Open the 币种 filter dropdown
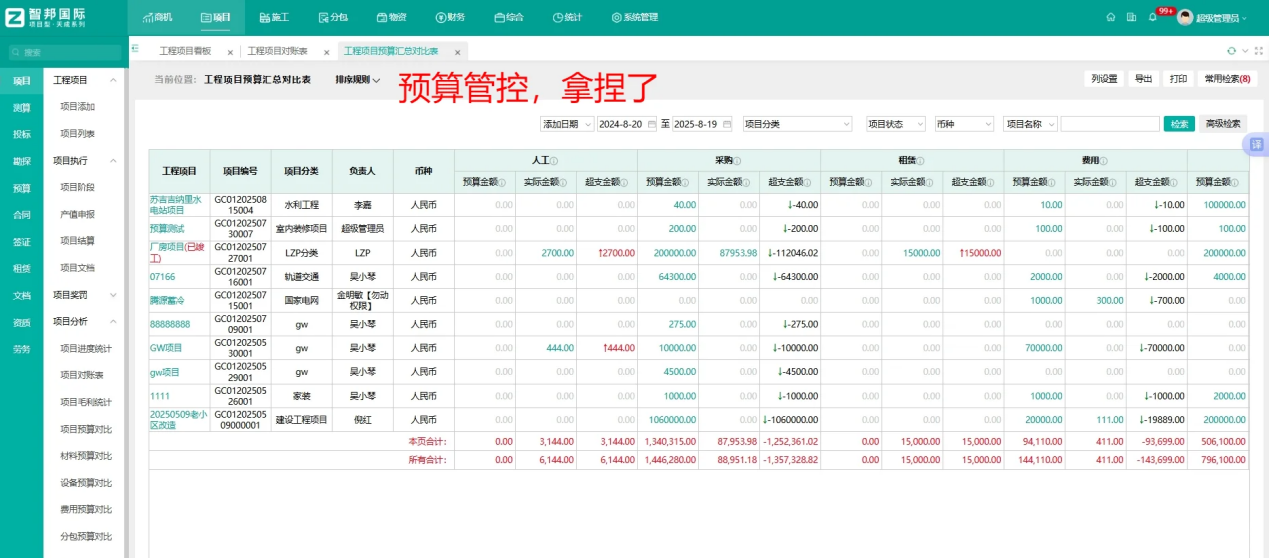Screen dimensions: 1269x558 coord(963,124)
